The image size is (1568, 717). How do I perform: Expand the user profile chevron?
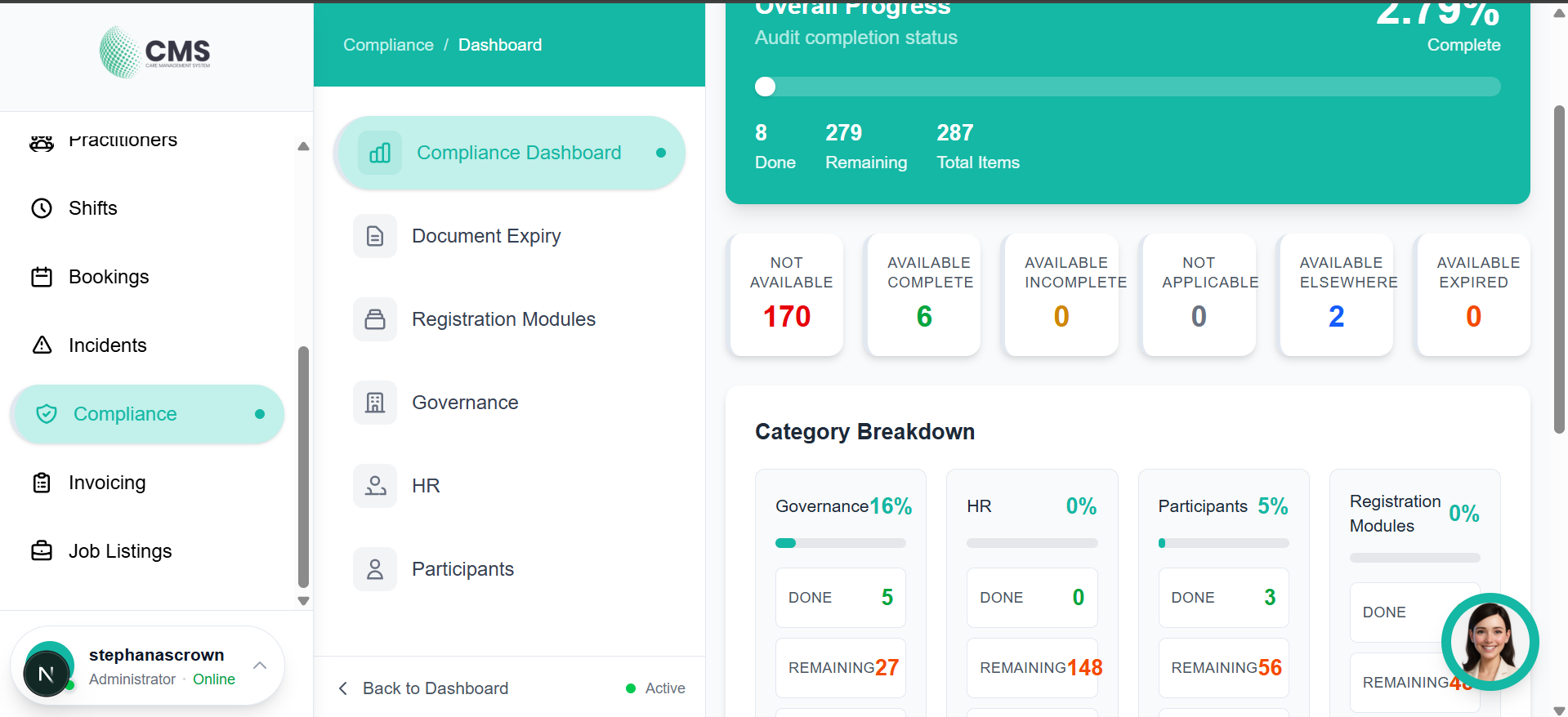coord(260,666)
